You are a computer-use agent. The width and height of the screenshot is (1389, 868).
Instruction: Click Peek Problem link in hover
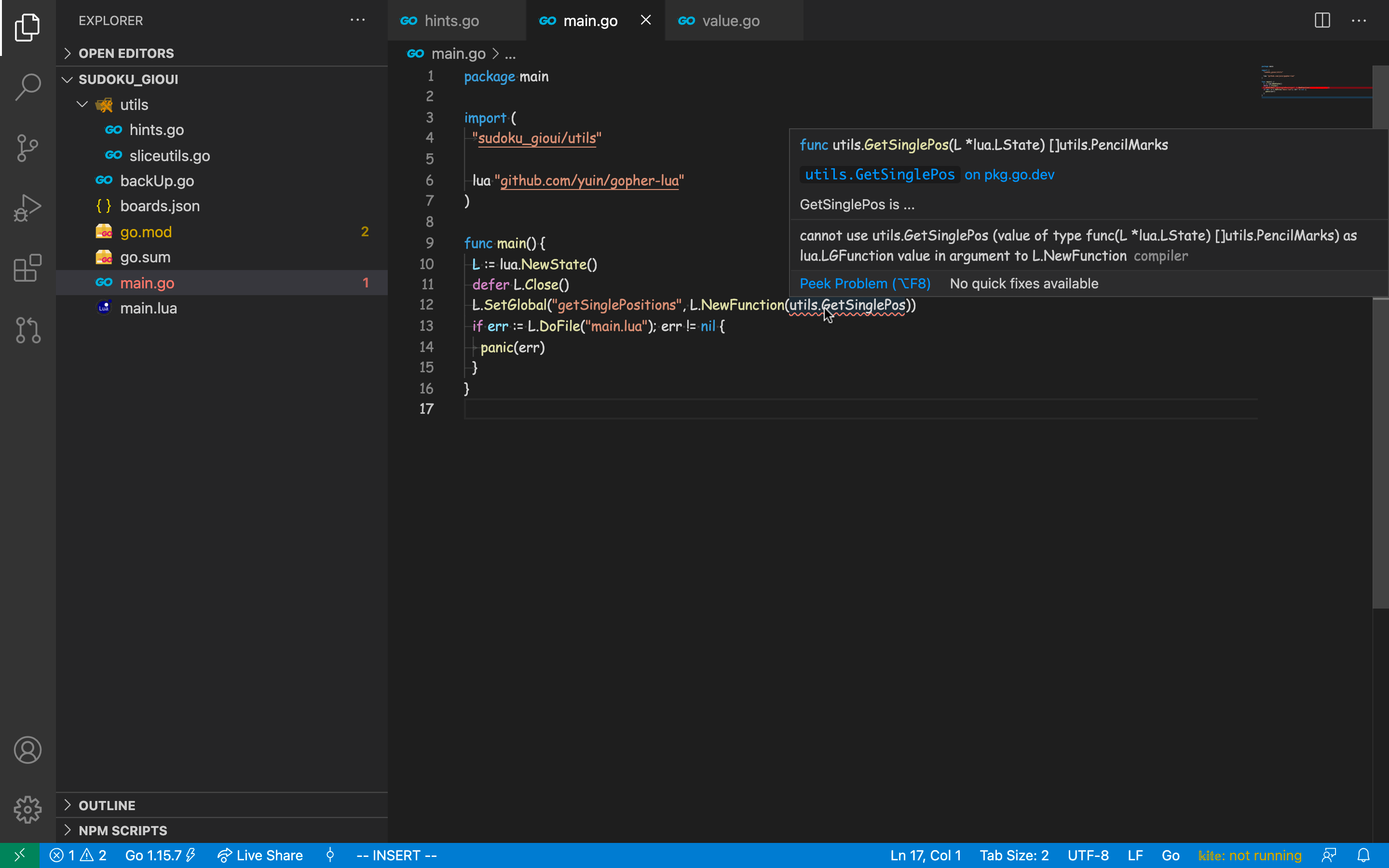click(x=865, y=284)
